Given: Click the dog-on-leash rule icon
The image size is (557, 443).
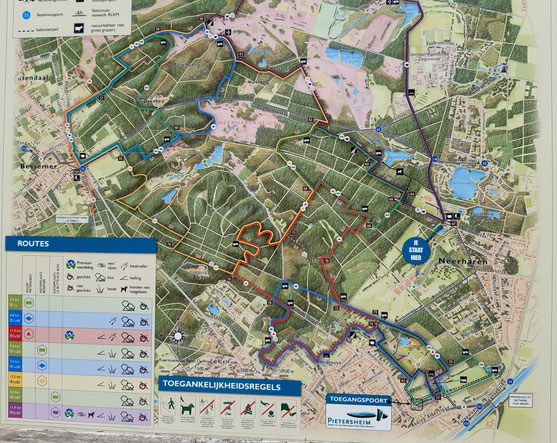Looking at the screenshot, I should tap(187, 405).
